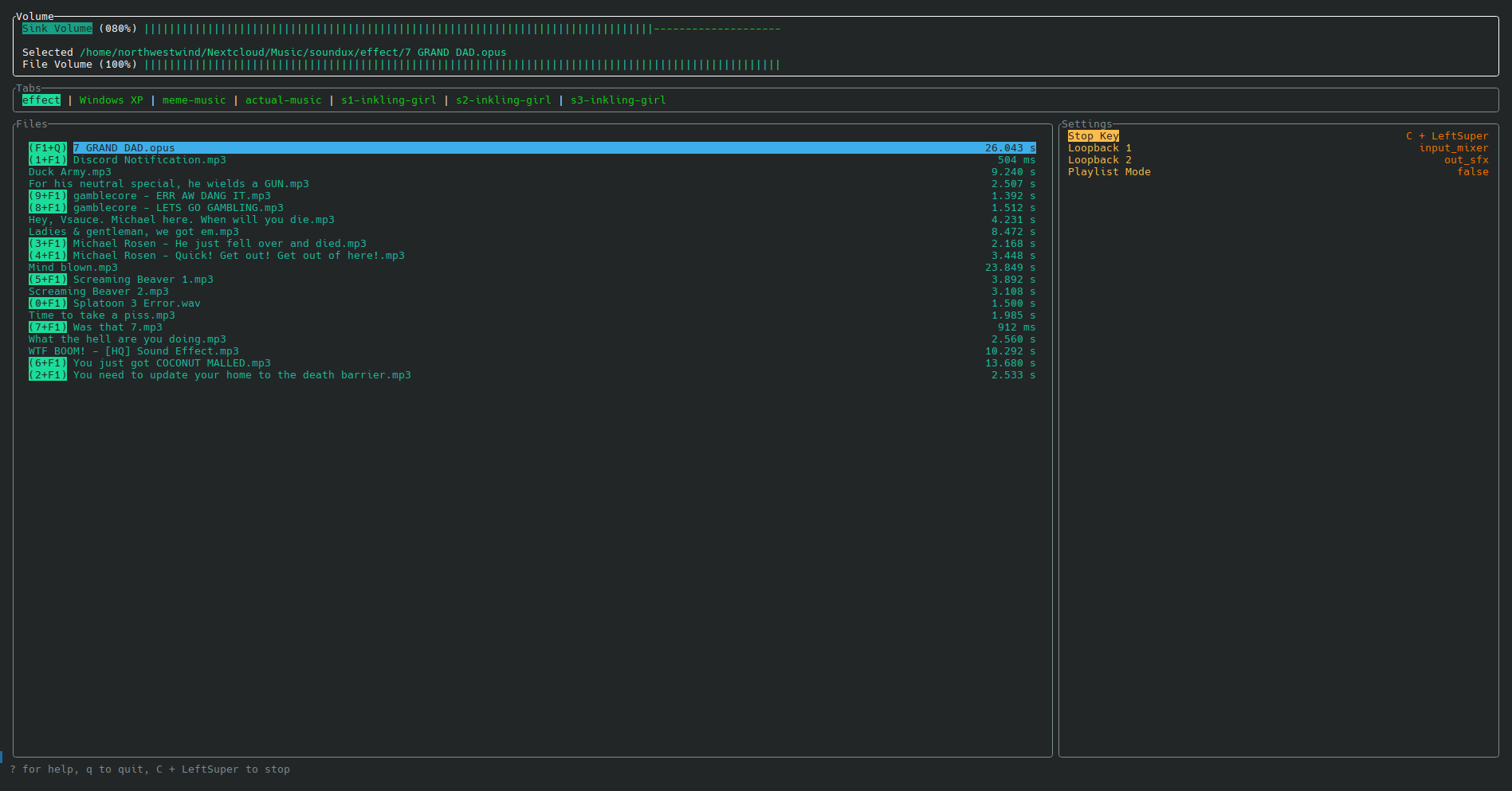Go to the s3-inkling-girl tab
This screenshot has height=791, width=1512.
(619, 100)
